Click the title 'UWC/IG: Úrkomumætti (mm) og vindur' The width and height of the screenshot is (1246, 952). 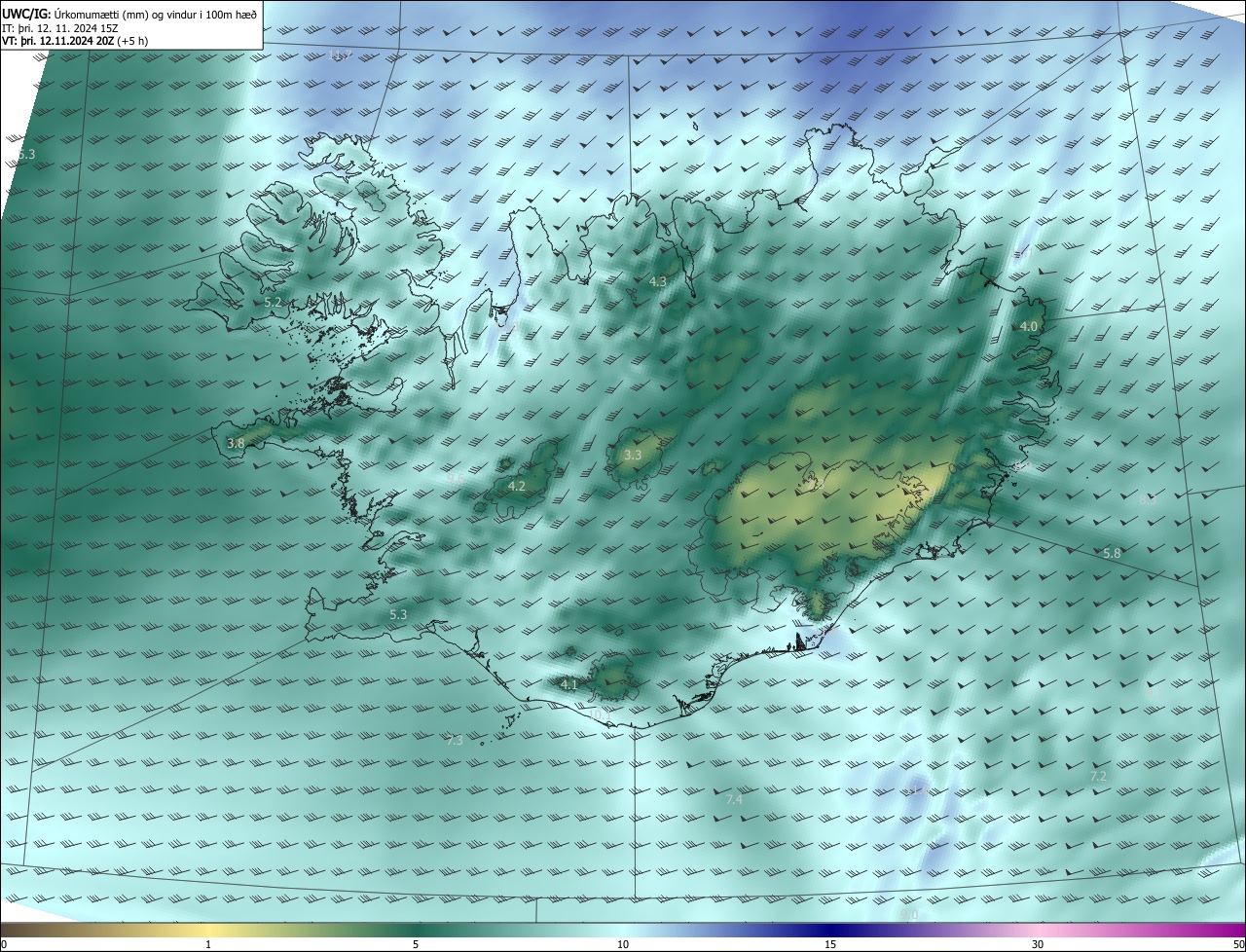tap(129, 14)
